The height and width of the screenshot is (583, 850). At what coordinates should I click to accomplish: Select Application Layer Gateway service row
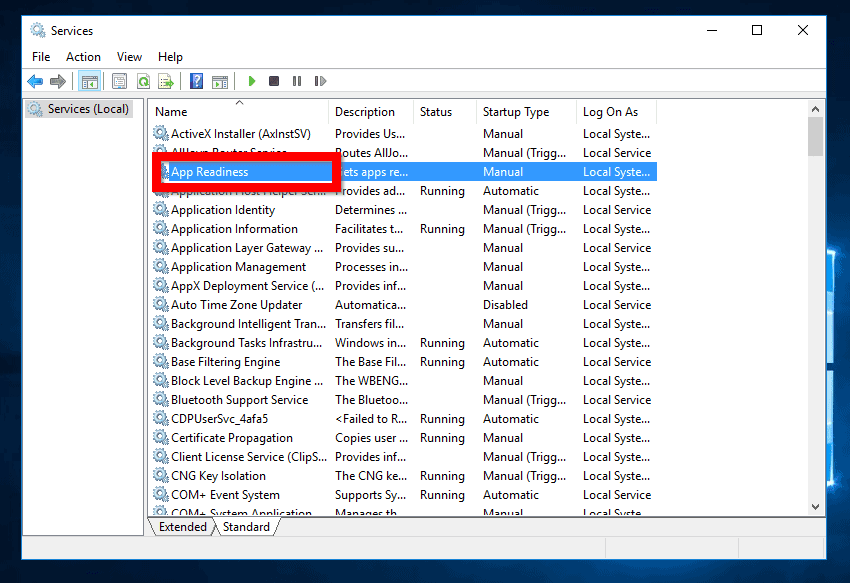click(x=404, y=248)
